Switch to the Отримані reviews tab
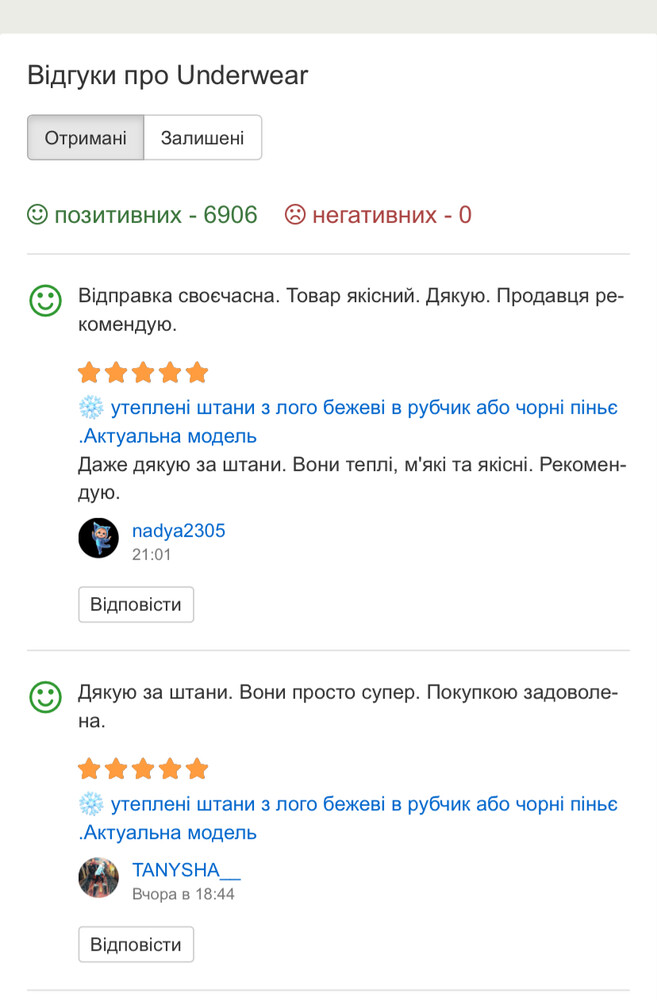This screenshot has height=1000, width=657. (x=86, y=138)
